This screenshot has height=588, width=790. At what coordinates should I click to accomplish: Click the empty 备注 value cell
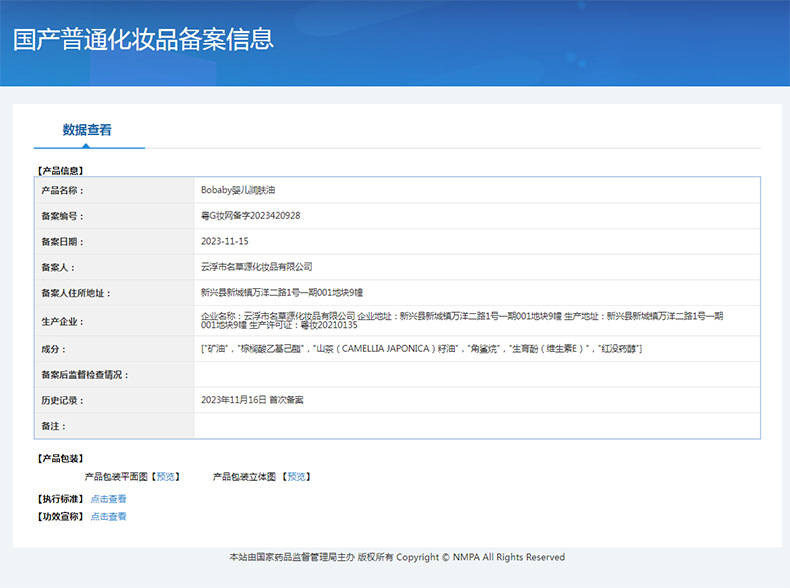point(476,426)
